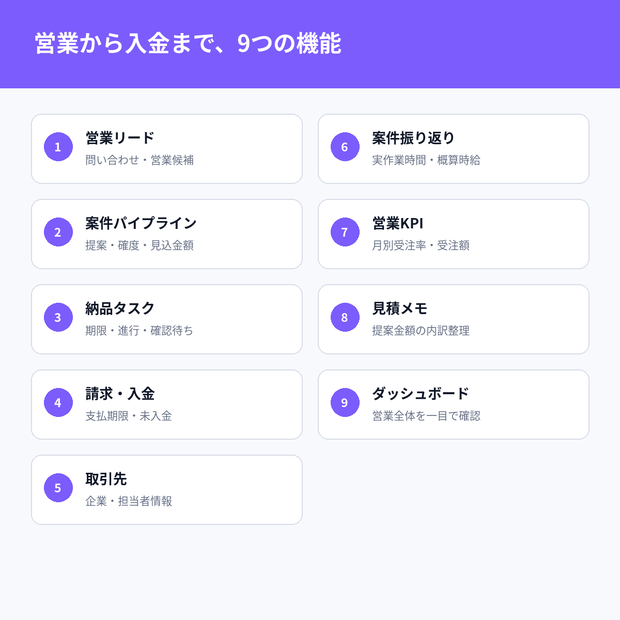Viewport: 620px width, 620px height.
Task: Open the ダッシュボード card title
Action: [420, 394]
